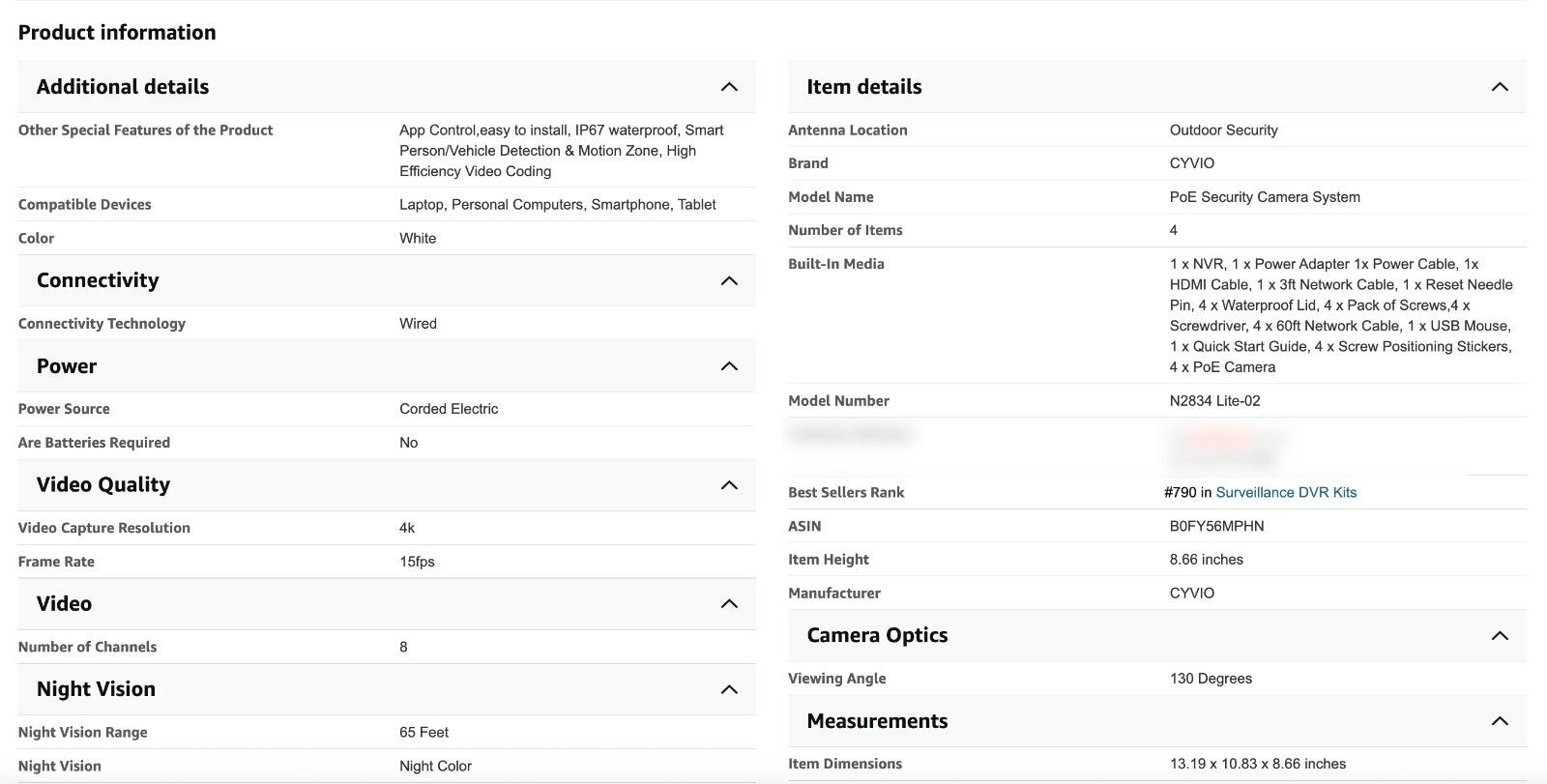The width and height of the screenshot is (1547, 784).
Task: Click the Additional details heading
Action: coord(123,87)
